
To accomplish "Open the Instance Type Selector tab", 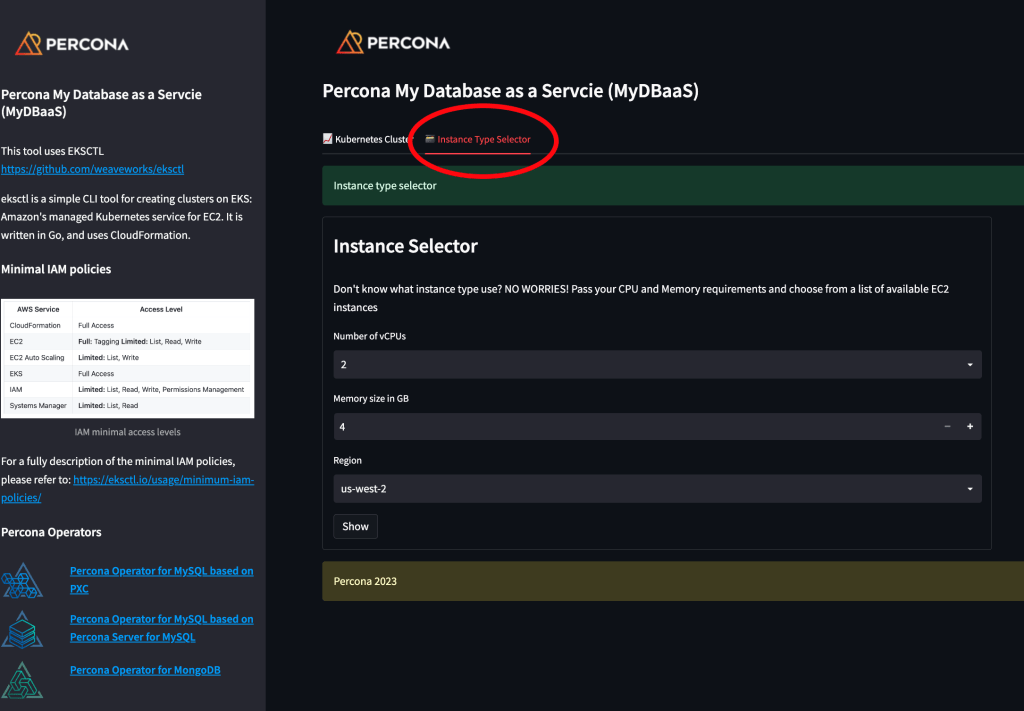I will point(484,139).
